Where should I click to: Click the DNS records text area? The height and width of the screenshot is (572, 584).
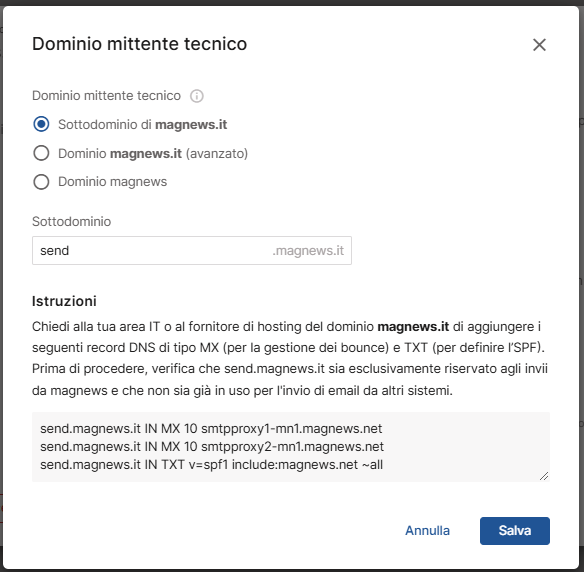tap(291, 447)
